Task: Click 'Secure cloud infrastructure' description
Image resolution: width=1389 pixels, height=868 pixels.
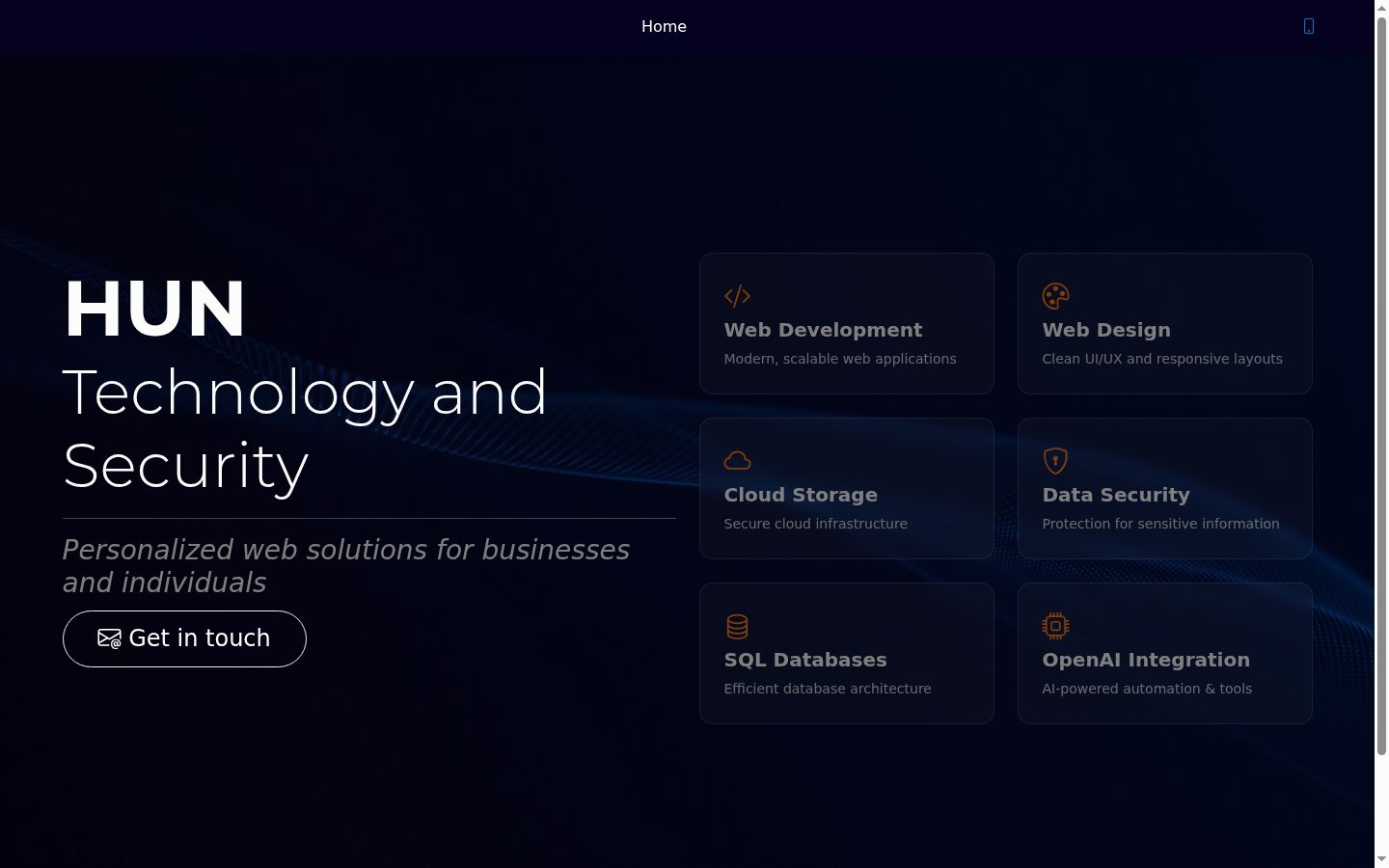Action: [x=816, y=524]
